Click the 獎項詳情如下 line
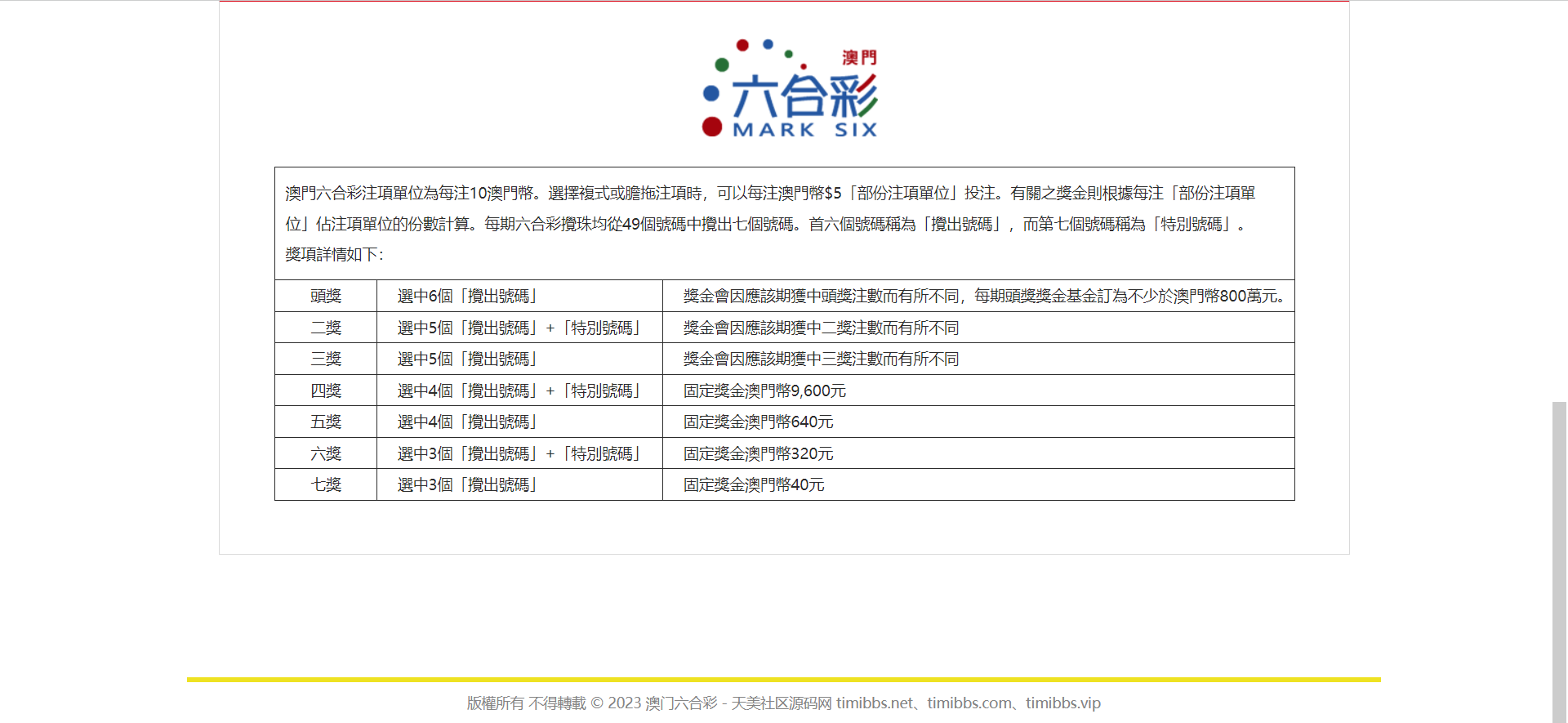Image resolution: width=1568 pixels, height=723 pixels. pos(334,254)
